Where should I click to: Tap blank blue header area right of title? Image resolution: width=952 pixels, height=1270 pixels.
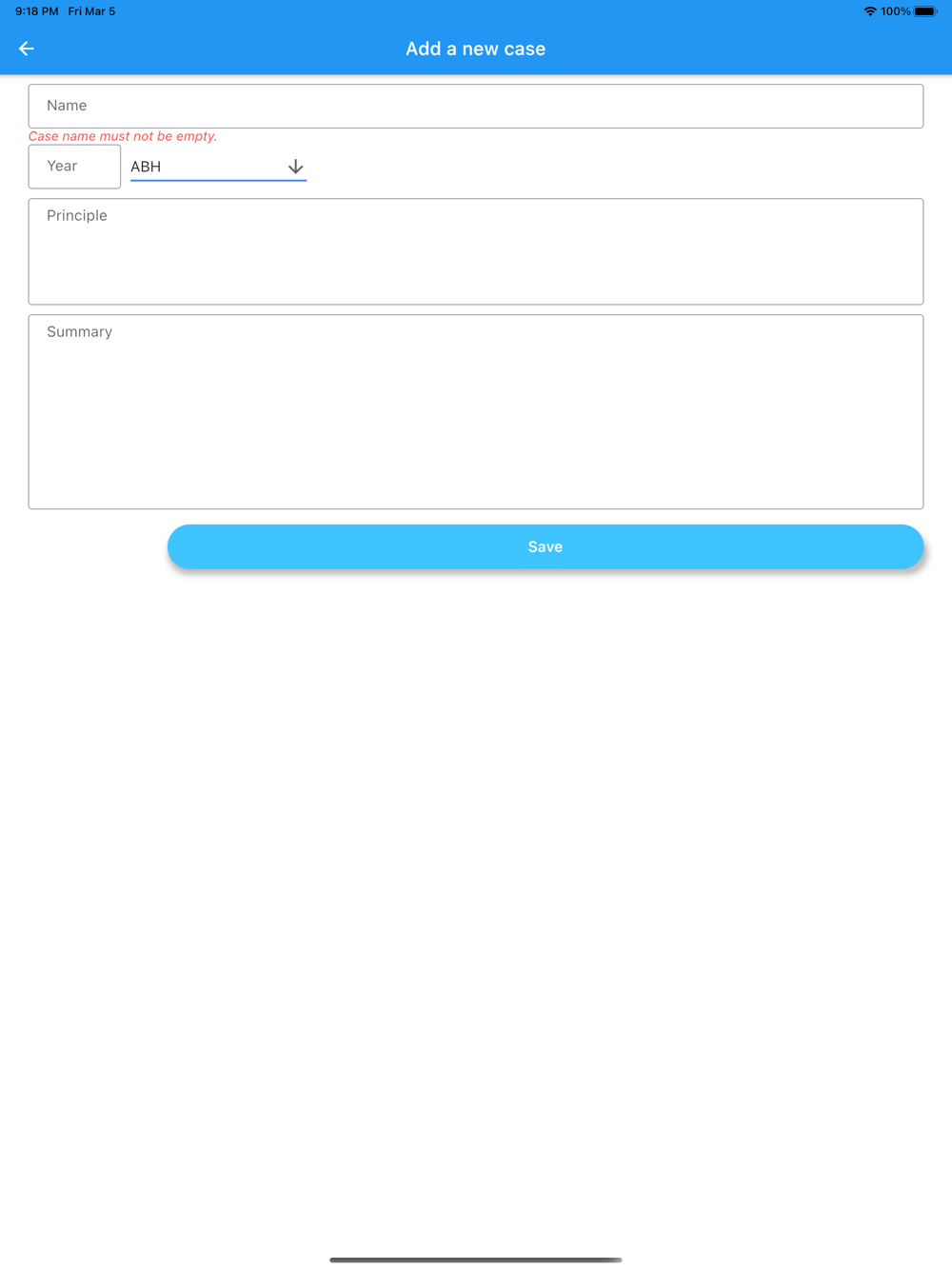tap(743, 49)
